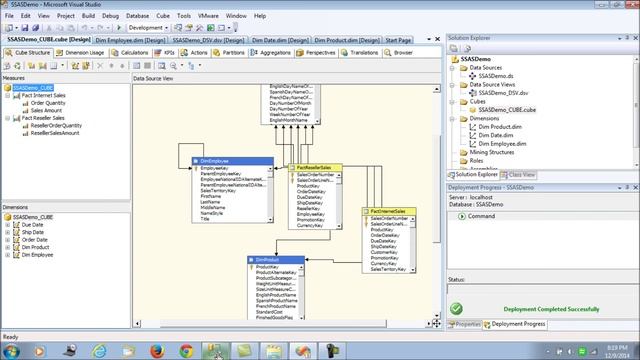Switch to the Dimension Usage tab
The width and height of the screenshot is (640, 360).
pyautogui.click(x=80, y=53)
